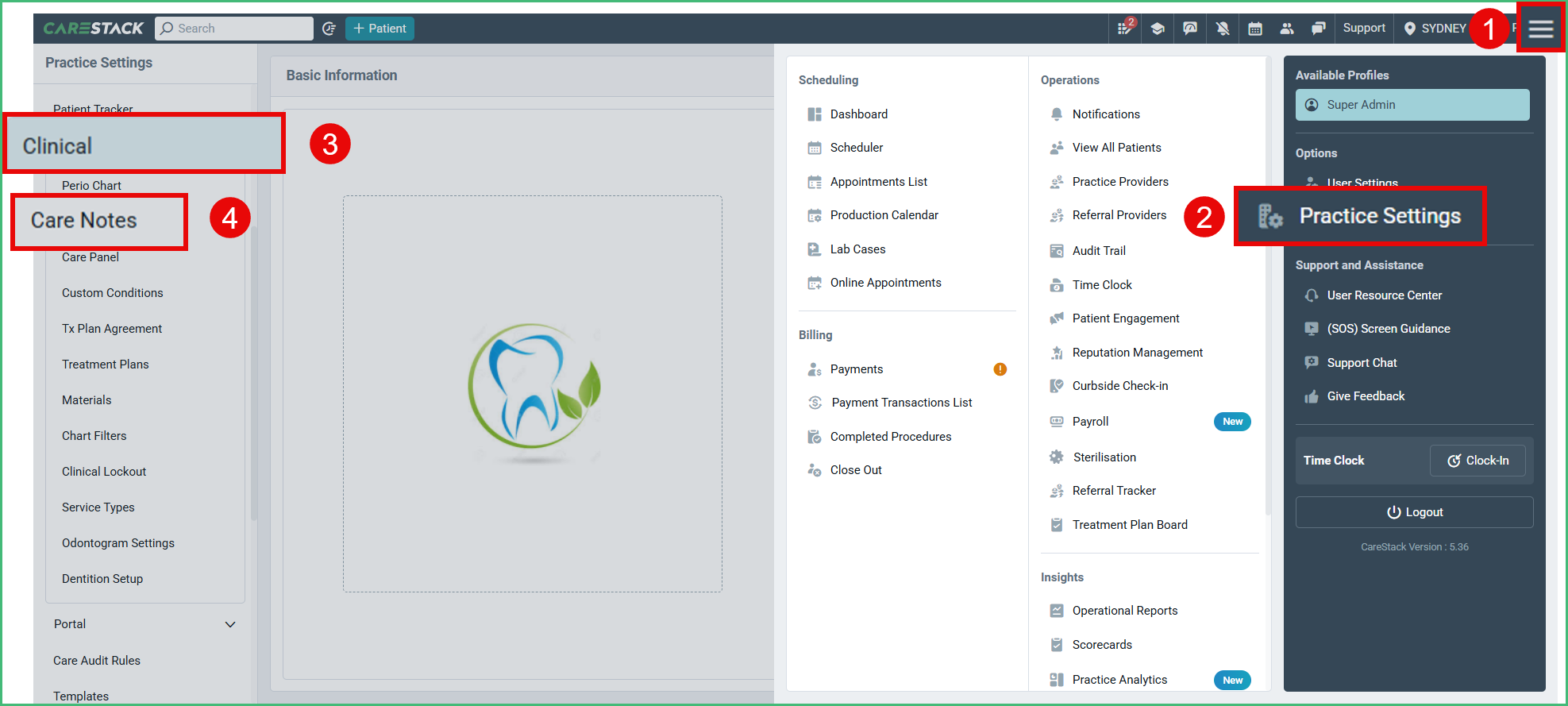Viewport: 1568px width, 706px height.
Task: Open Online Appointments menu item
Action: [886, 283]
